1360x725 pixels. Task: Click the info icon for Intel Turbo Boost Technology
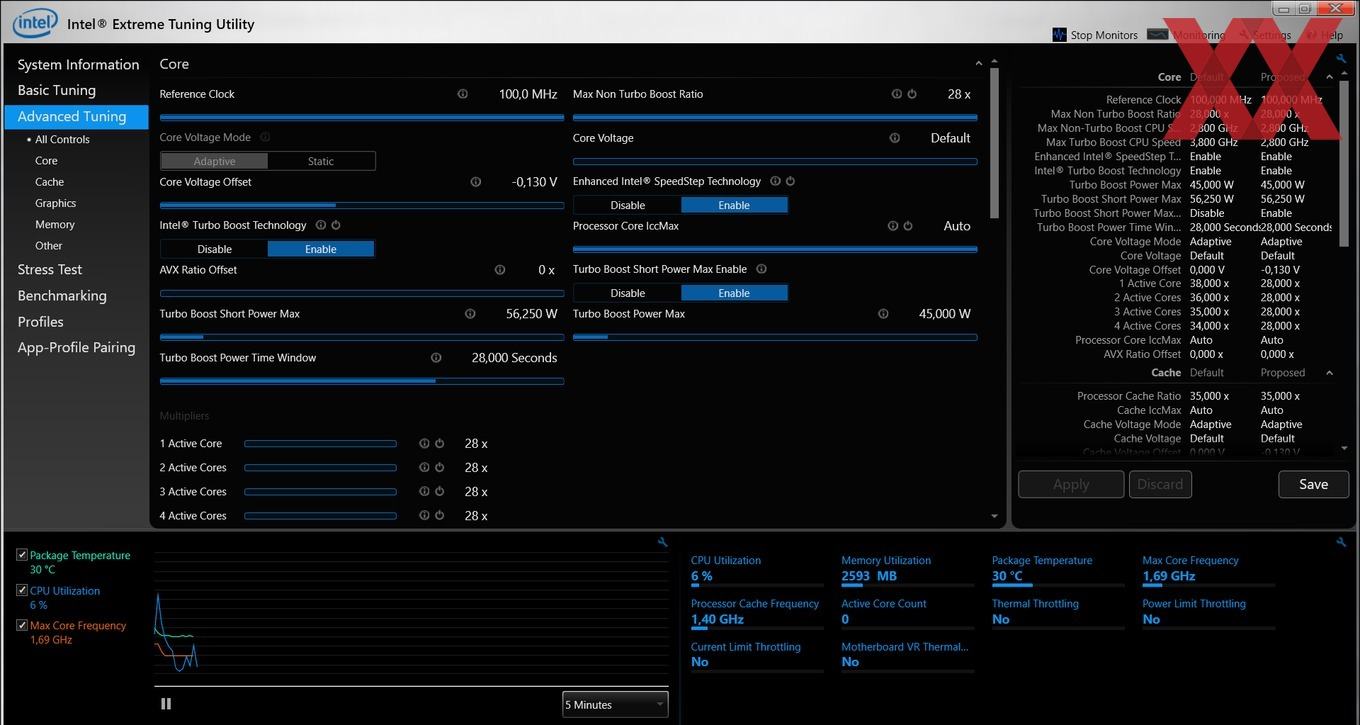321,225
